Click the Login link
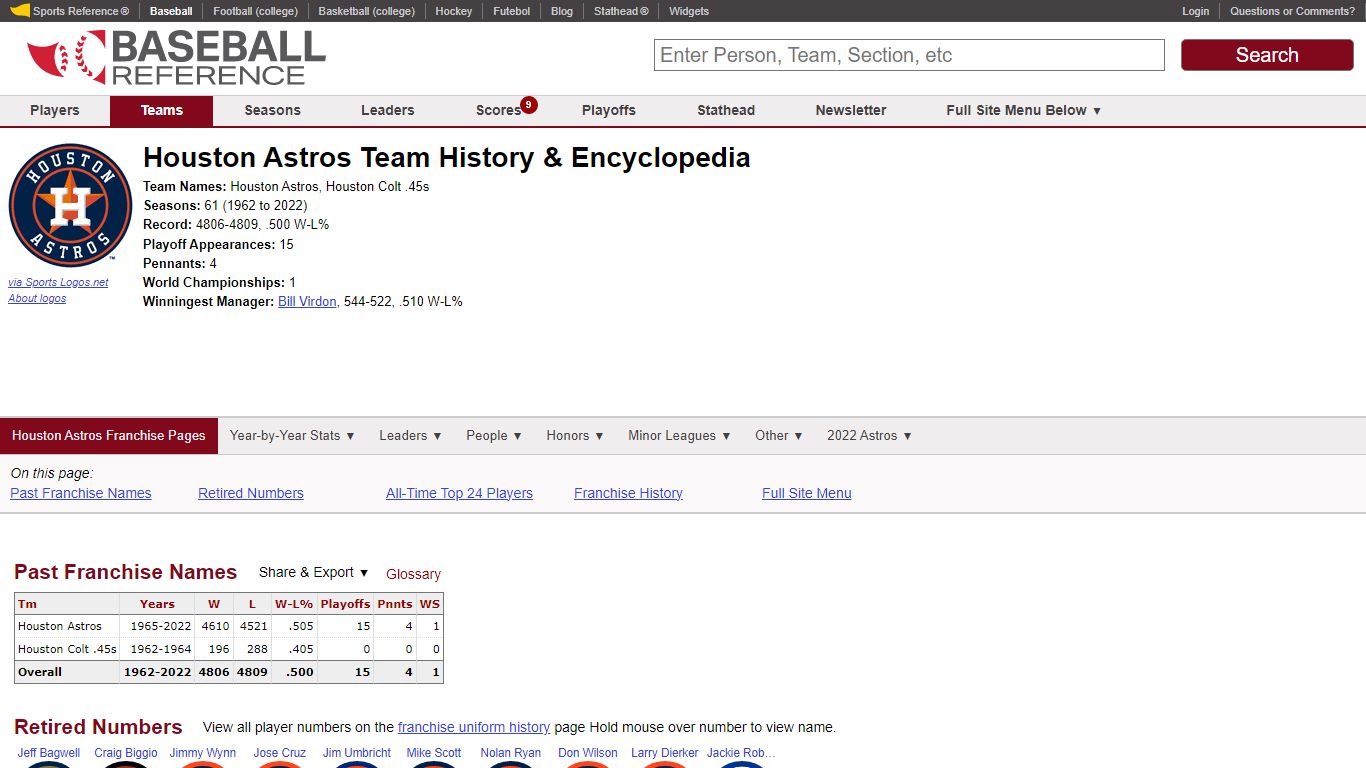1366x768 pixels. click(x=1196, y=11)
